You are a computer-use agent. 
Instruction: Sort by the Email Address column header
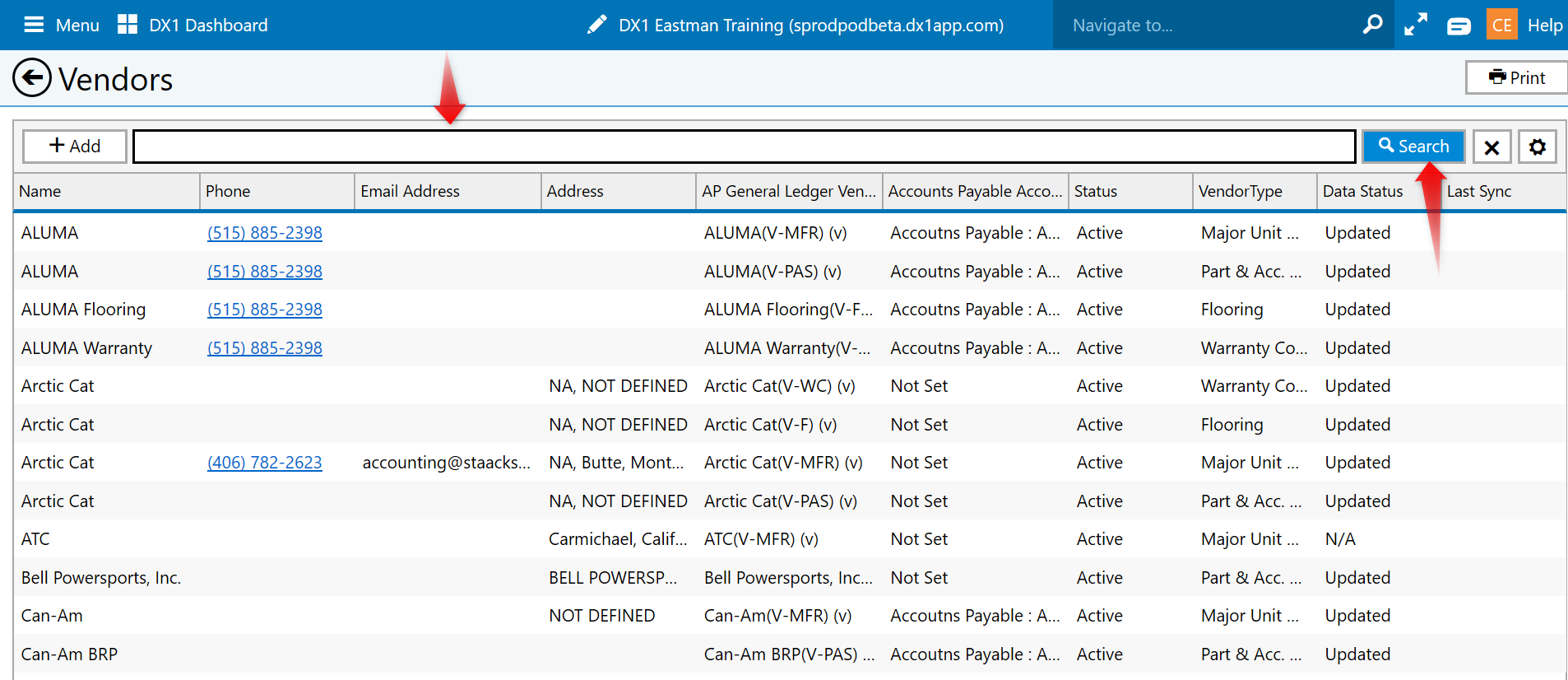pyautogui.click(x=448, y=191)
